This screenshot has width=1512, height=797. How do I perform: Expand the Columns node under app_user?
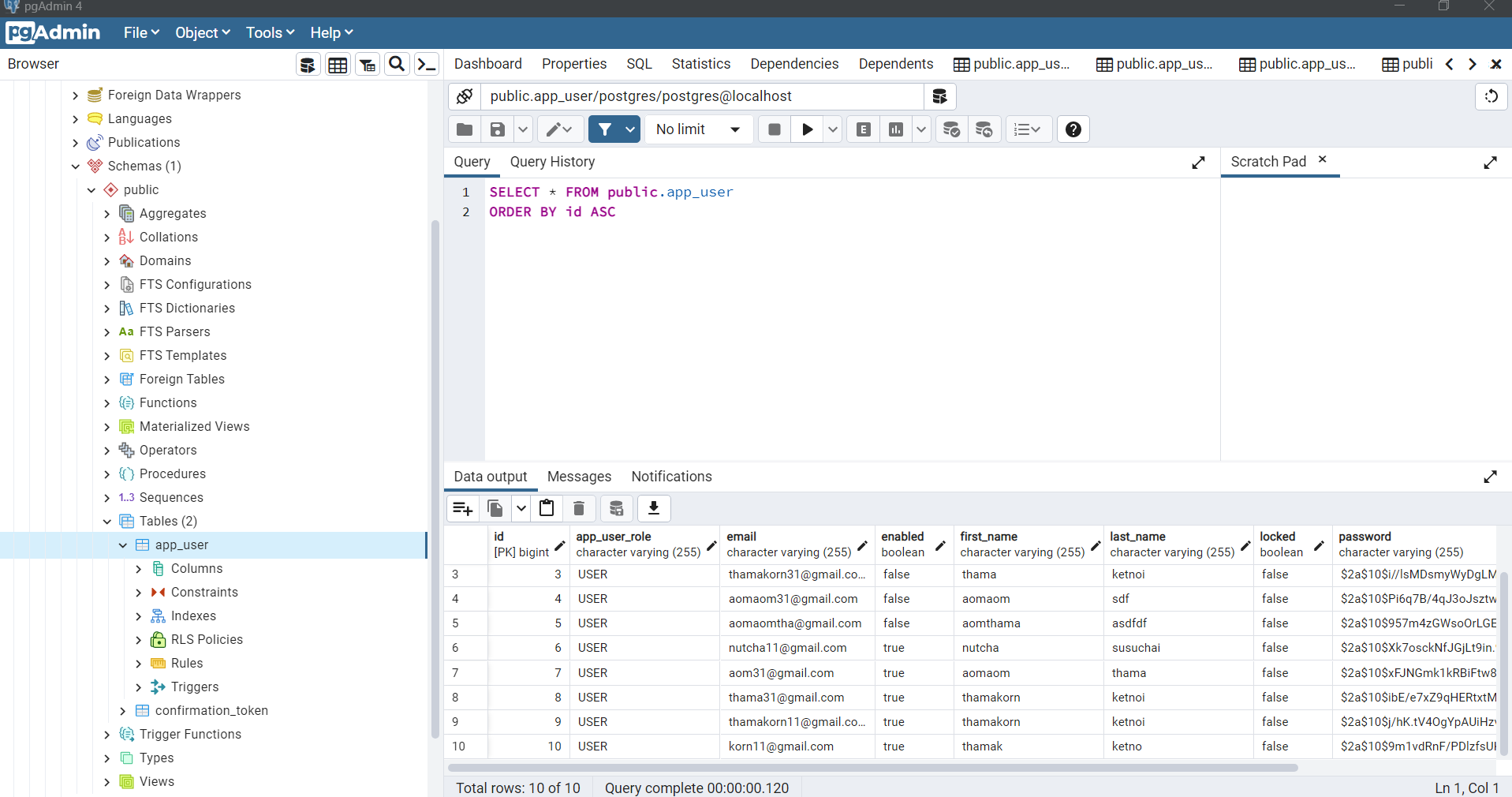coord(139,569)
